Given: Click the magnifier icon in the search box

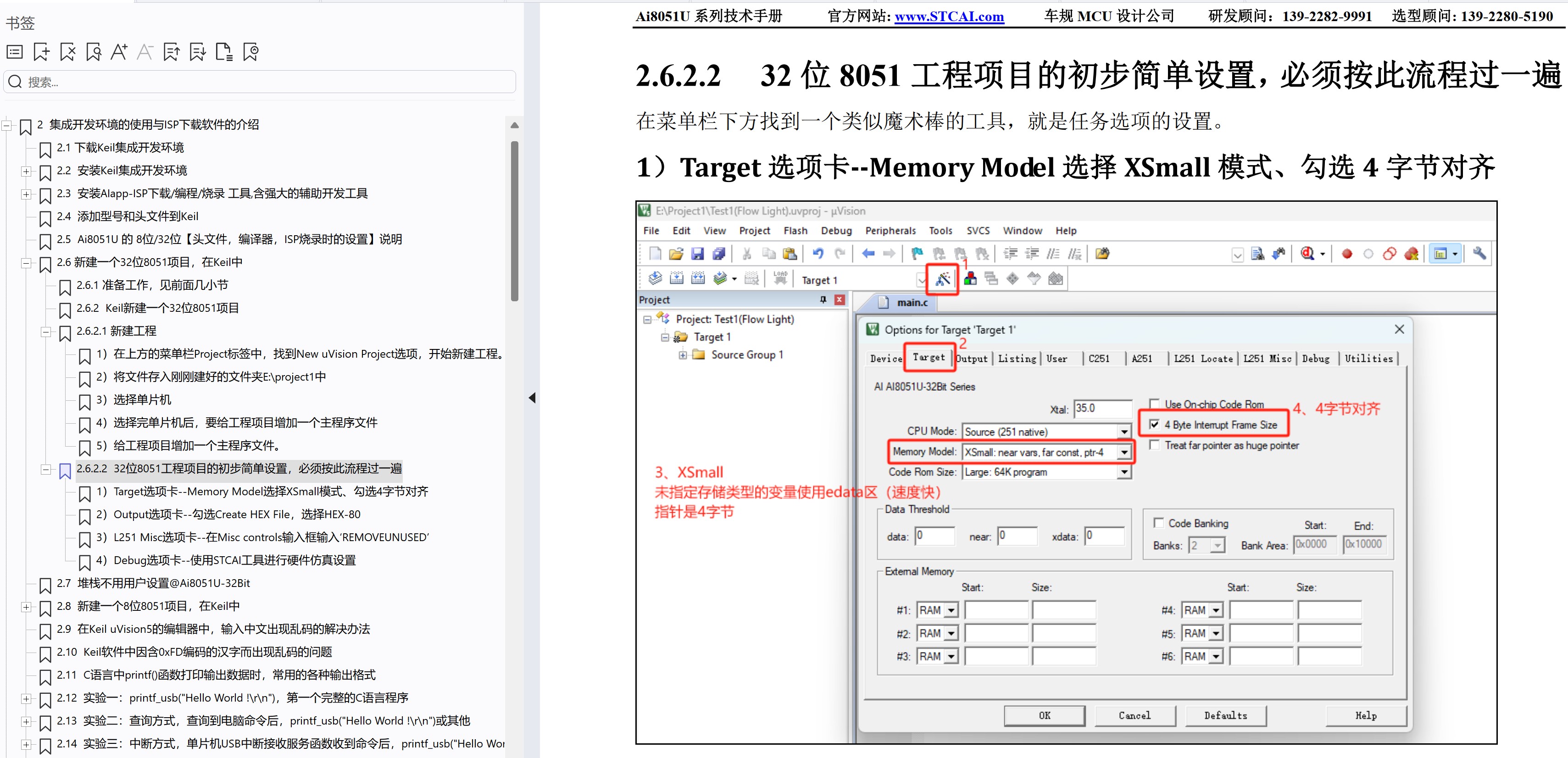Looking at the screenshot, I should pos(15,82).
